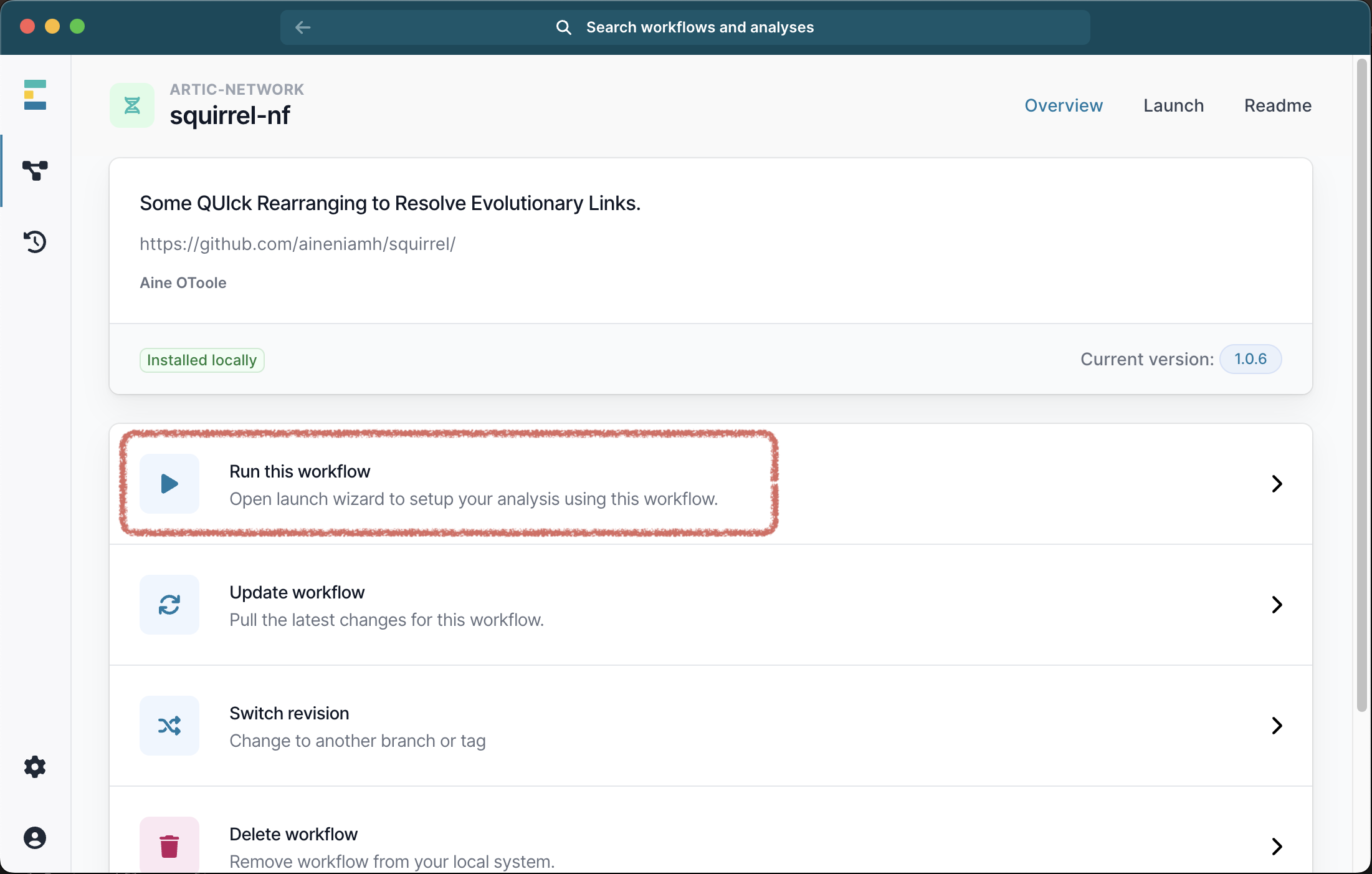The width and height of the screenshot is (1372, 874).
Task: Click the app logo in the sidebar
Action: [x=35, y=95]
